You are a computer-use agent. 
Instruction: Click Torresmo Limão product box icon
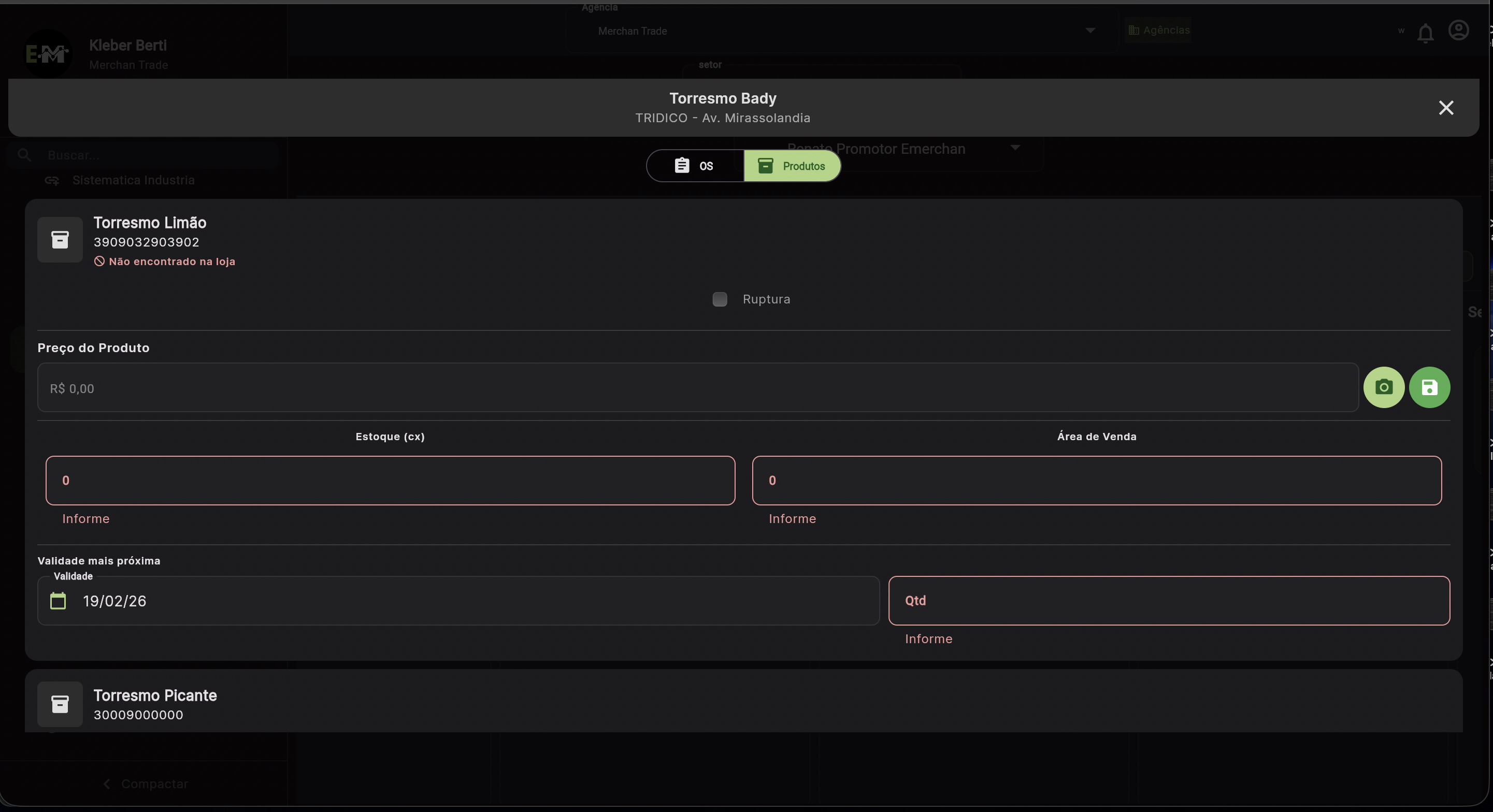[60, 240]
